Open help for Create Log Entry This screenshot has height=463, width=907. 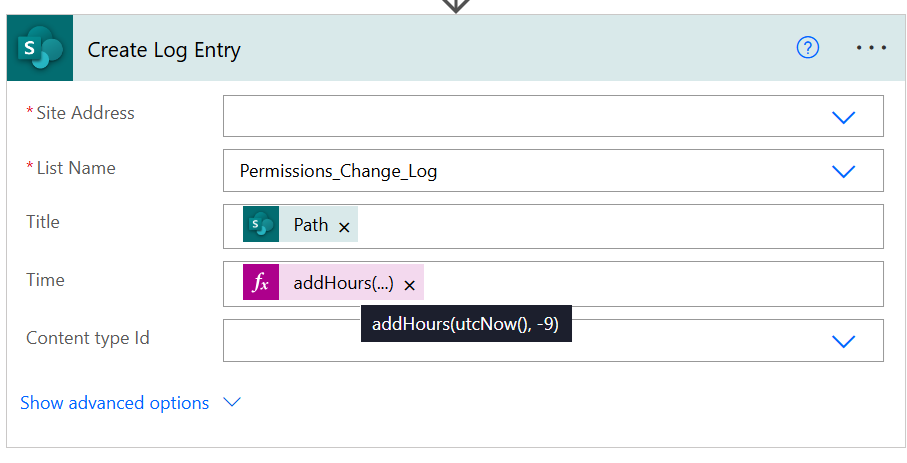tap(807, 48)
